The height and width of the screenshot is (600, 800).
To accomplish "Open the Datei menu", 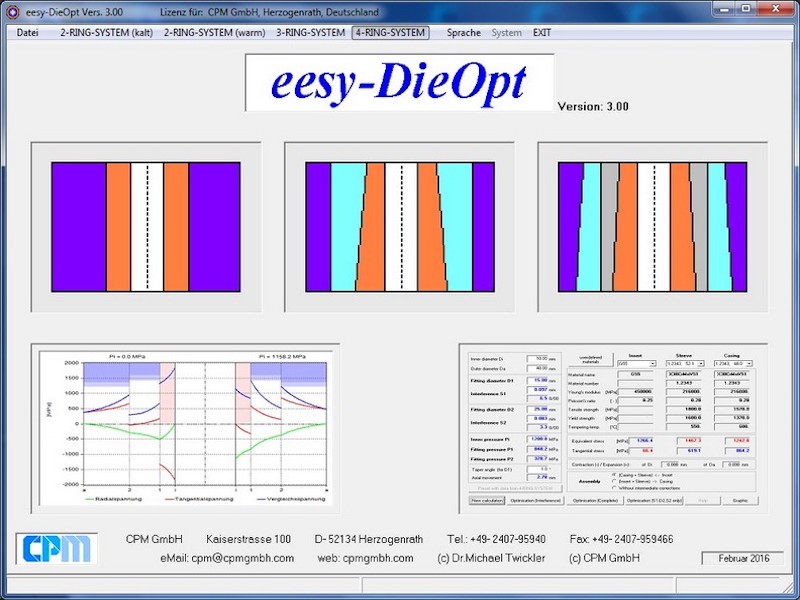I will point(28,33).
